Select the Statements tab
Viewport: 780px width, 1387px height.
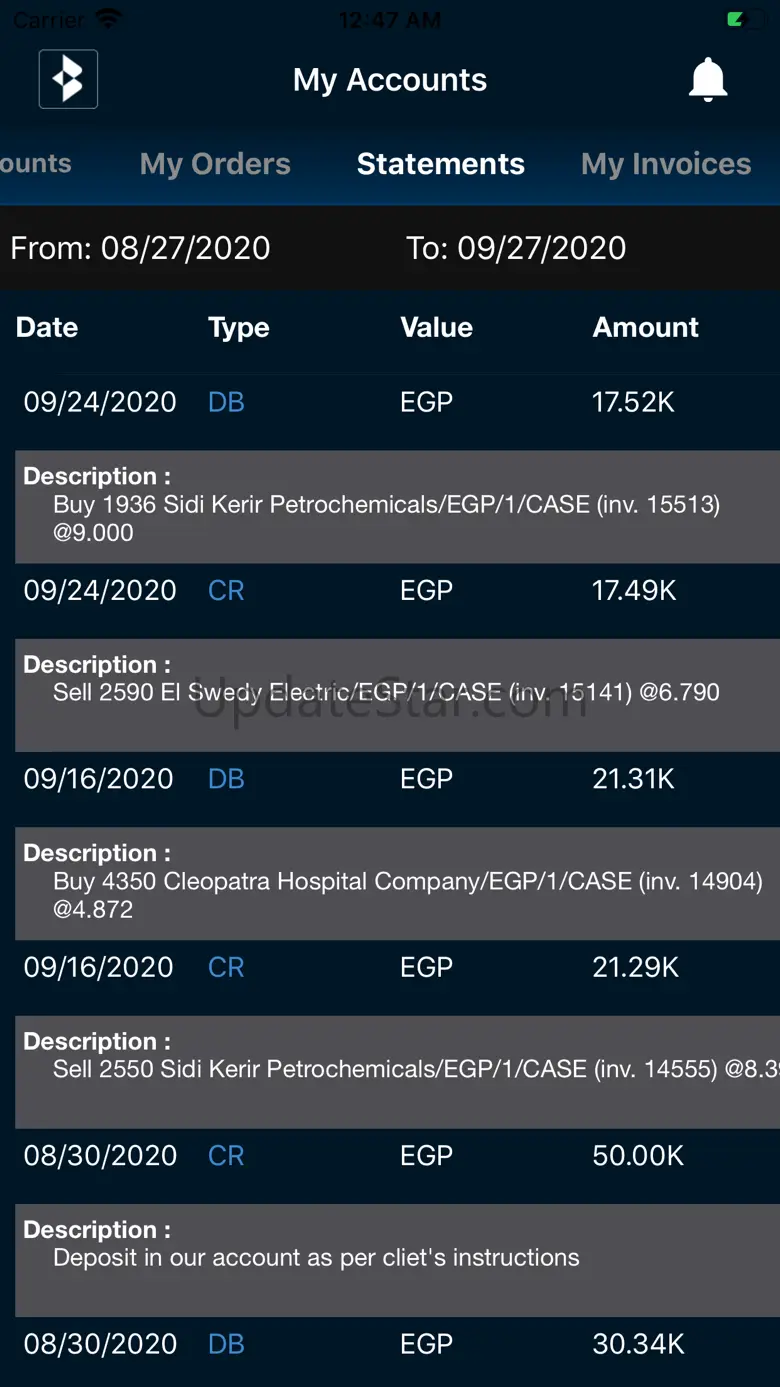(x=440, y=164)
